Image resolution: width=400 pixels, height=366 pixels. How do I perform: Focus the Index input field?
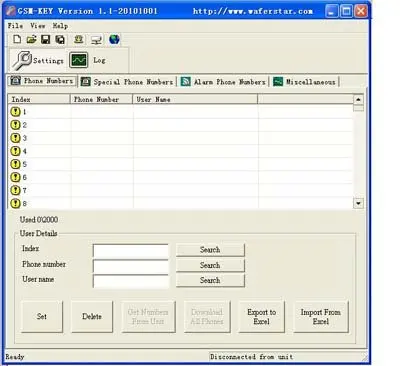pyautogui.click(x=131, y=251)
